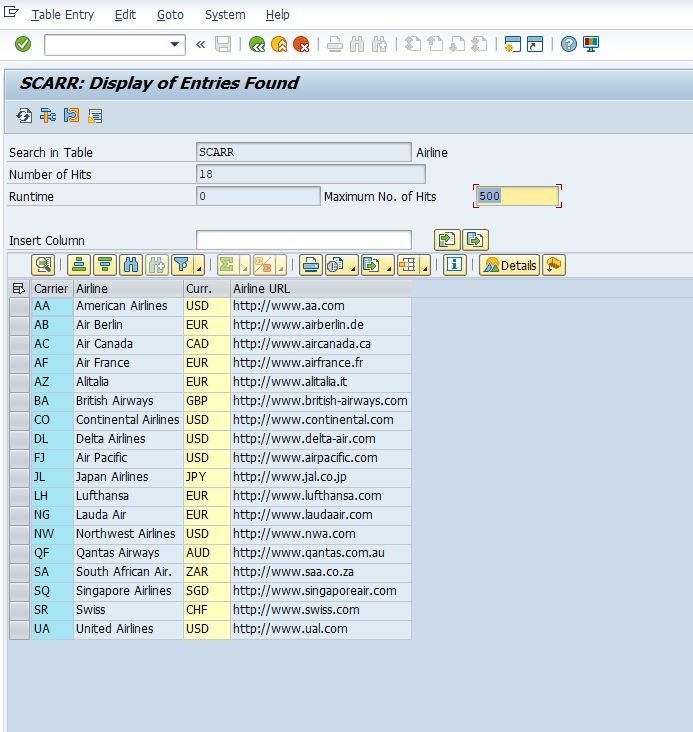Viewport: 693px width, 732px height.
Task: Click the Sort Ascending icon
Action: pyautogui.click(x=79, y=265)
